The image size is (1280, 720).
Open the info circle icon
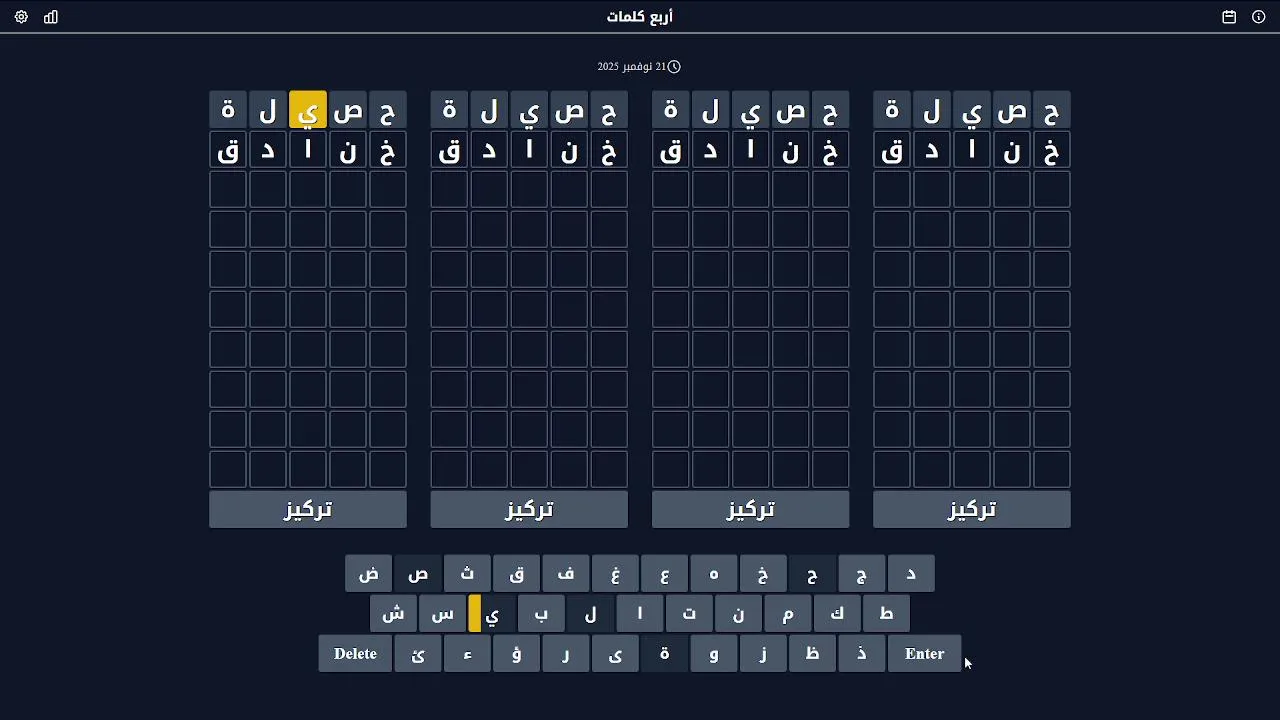coord(1259,17)
